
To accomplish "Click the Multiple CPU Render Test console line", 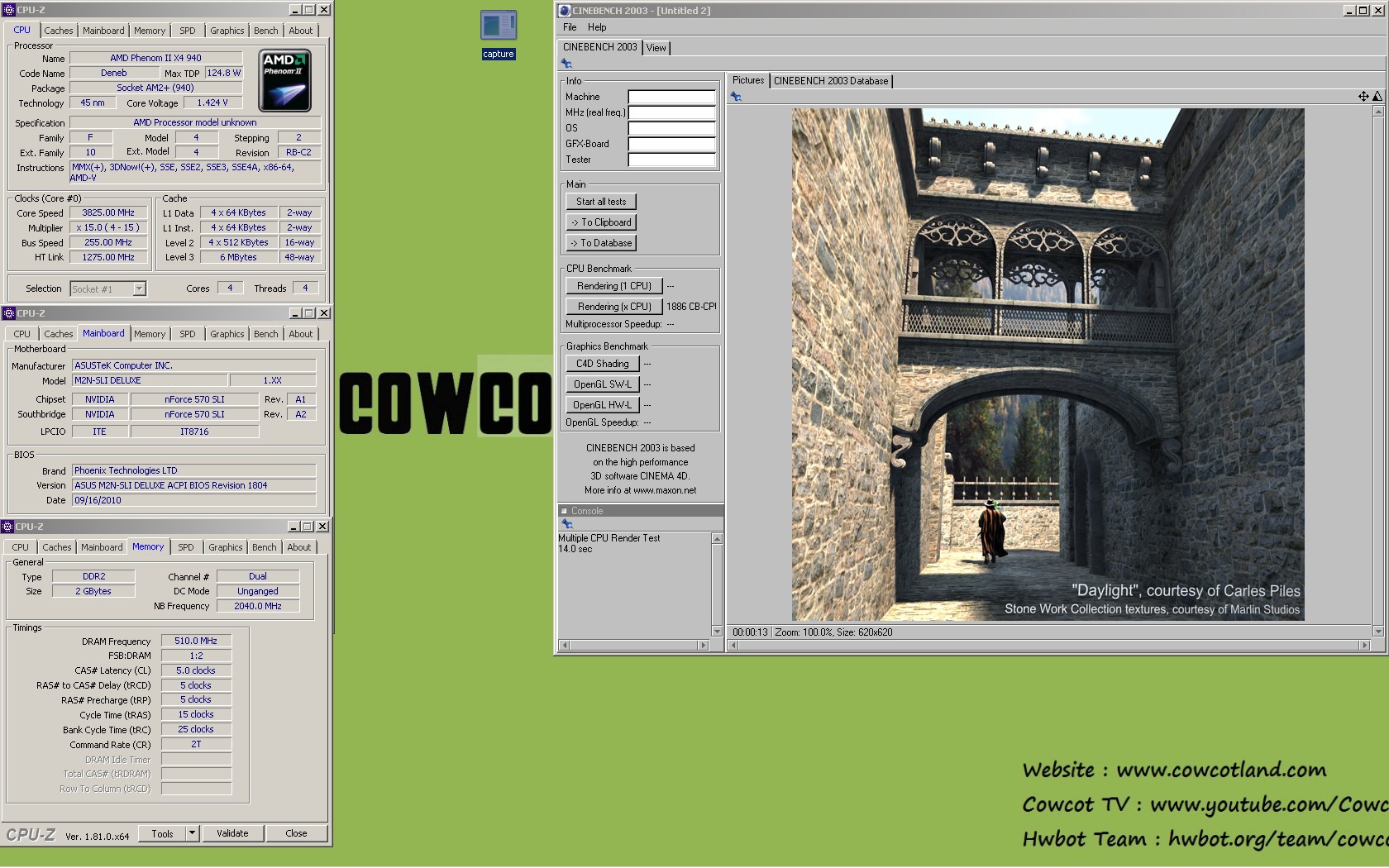I will coord(609,538).
